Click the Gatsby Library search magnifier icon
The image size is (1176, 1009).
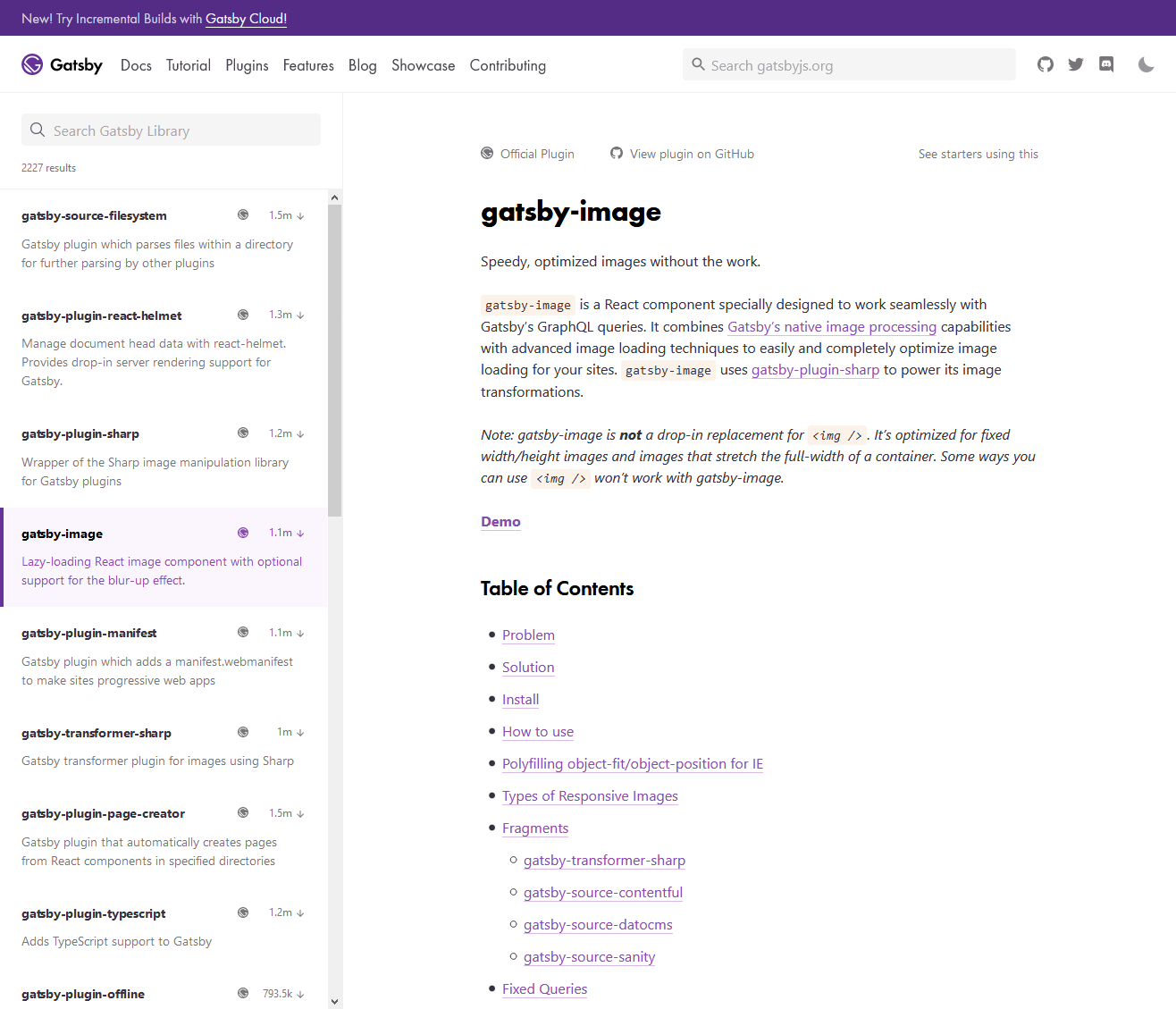point(38,130)
